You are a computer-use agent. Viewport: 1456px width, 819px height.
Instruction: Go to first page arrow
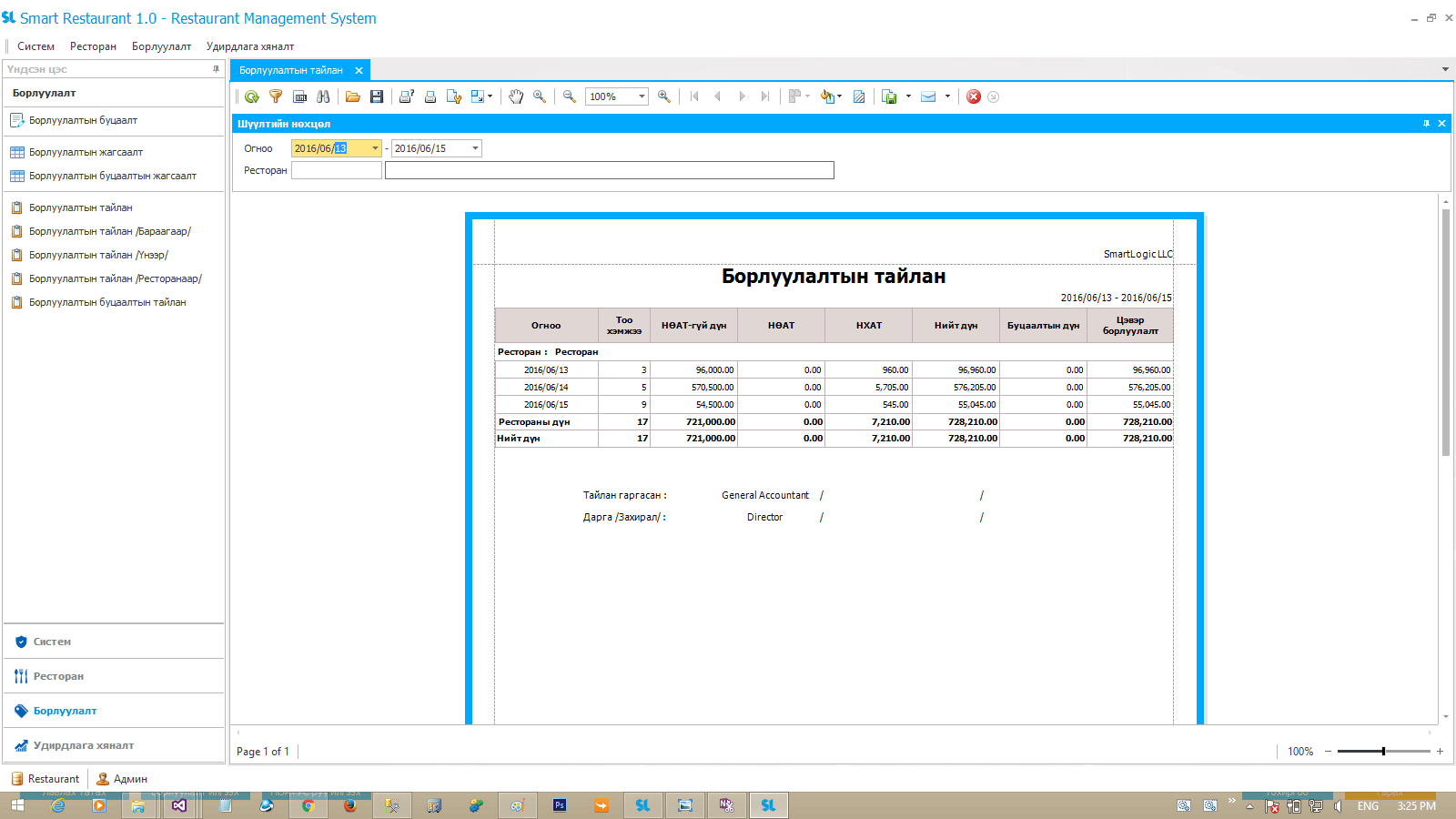tap(694, 96)
